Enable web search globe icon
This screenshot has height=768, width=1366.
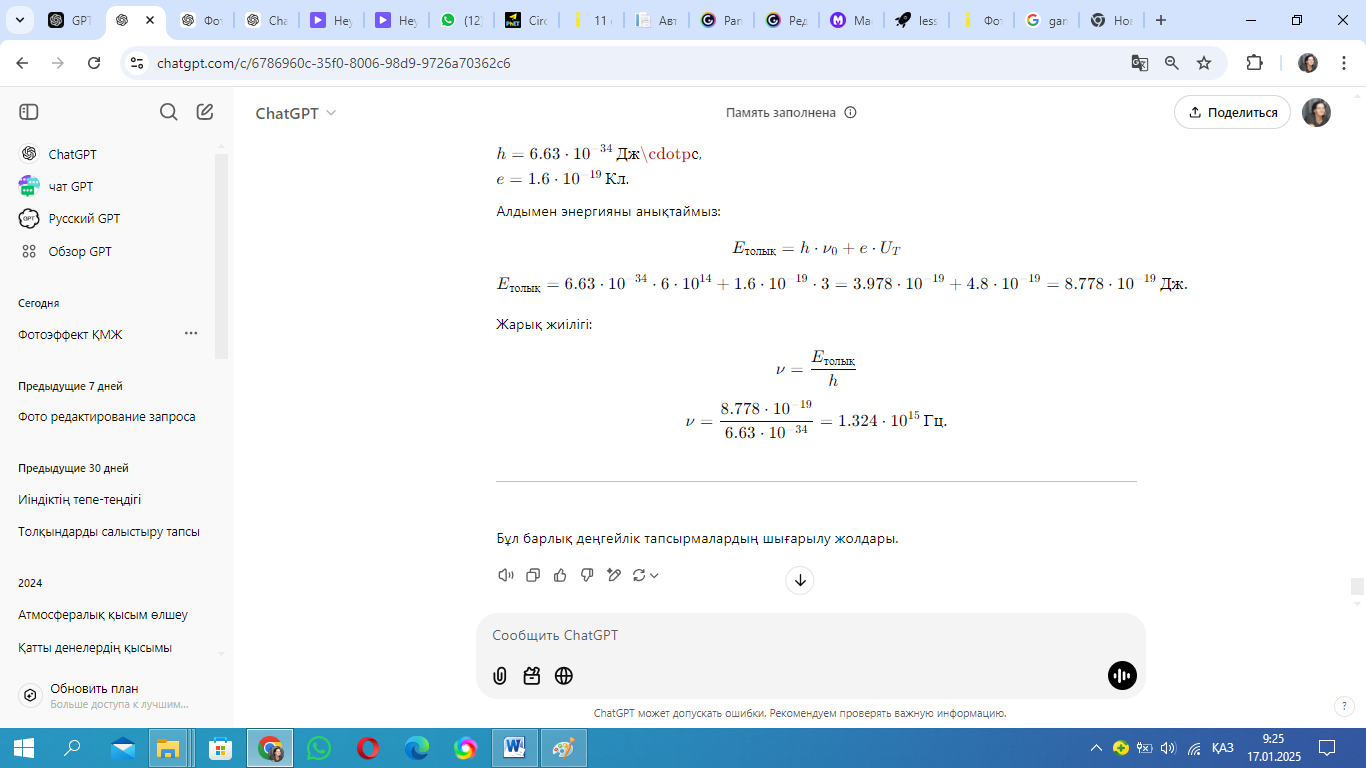pyautogui.click(x=564, y=676)
